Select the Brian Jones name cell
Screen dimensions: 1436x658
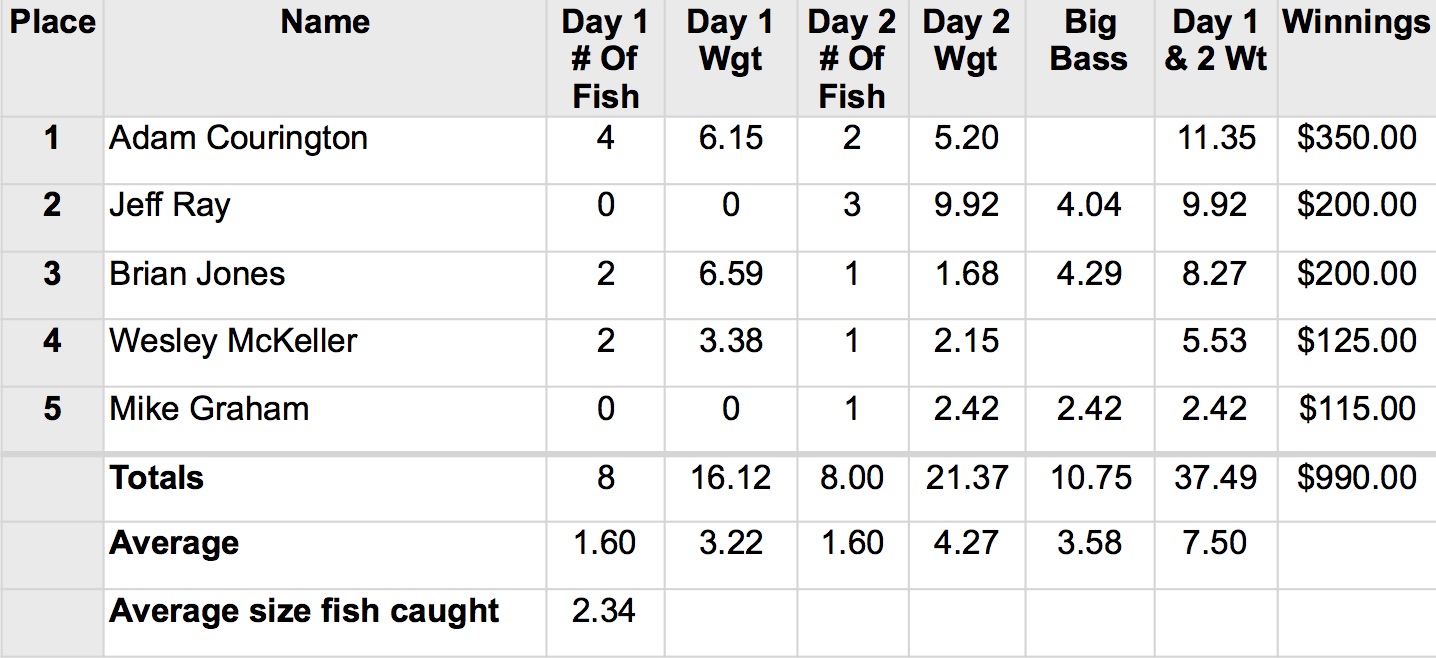pos(197,274)
